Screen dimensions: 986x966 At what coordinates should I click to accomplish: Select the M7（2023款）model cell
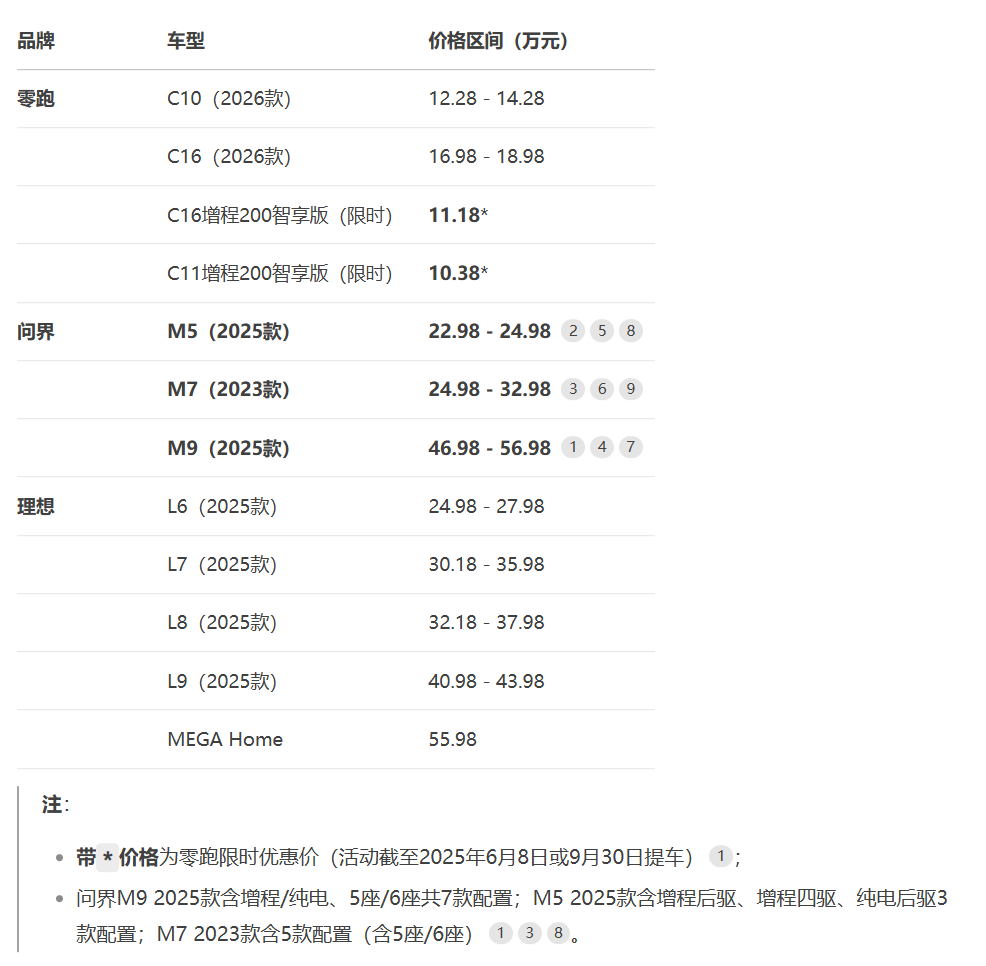point(229,389)
